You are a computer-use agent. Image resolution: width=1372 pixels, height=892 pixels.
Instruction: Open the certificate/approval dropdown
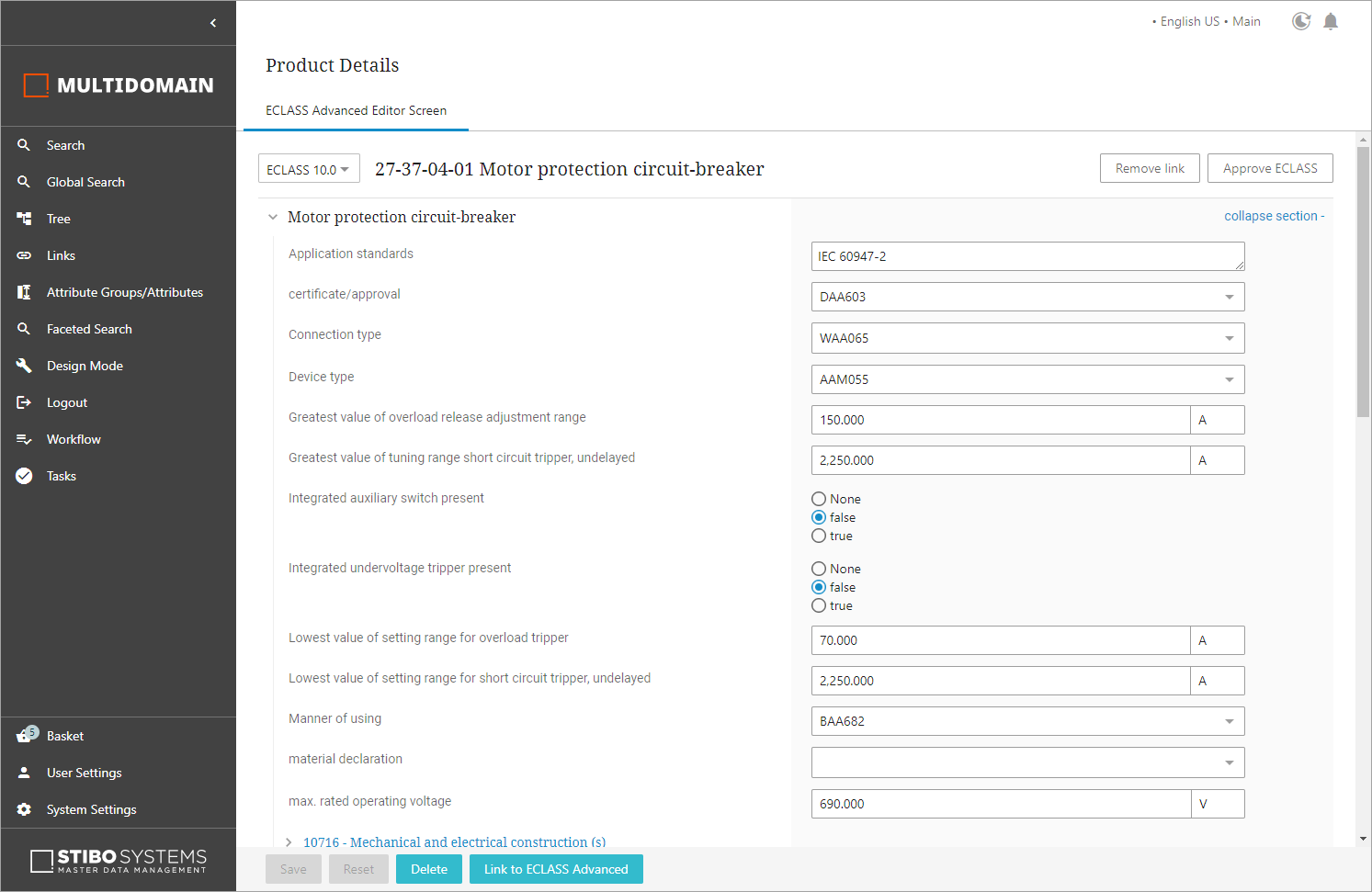coord(1027,297)
